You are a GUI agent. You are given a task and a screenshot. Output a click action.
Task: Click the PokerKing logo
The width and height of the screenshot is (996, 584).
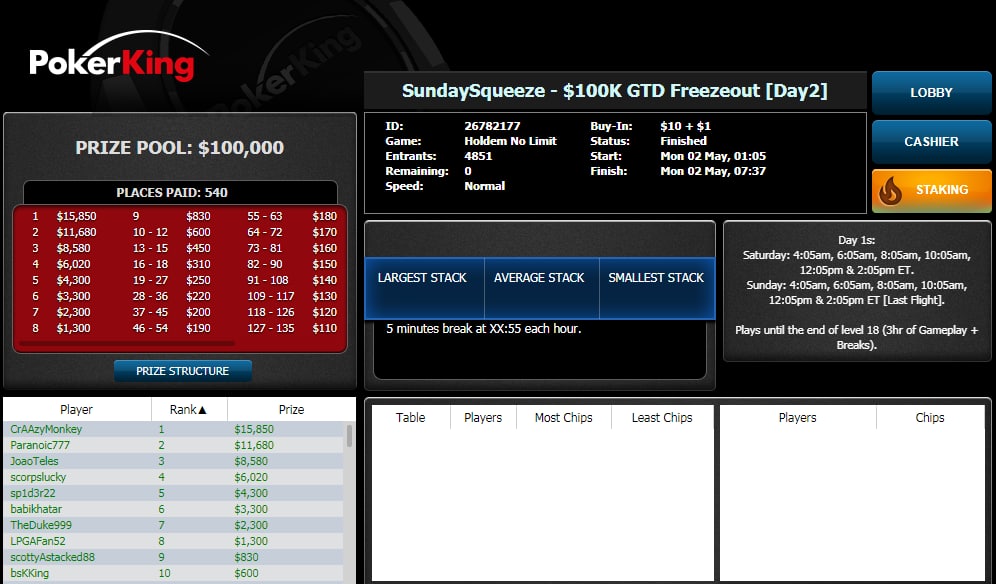point(111,63)
